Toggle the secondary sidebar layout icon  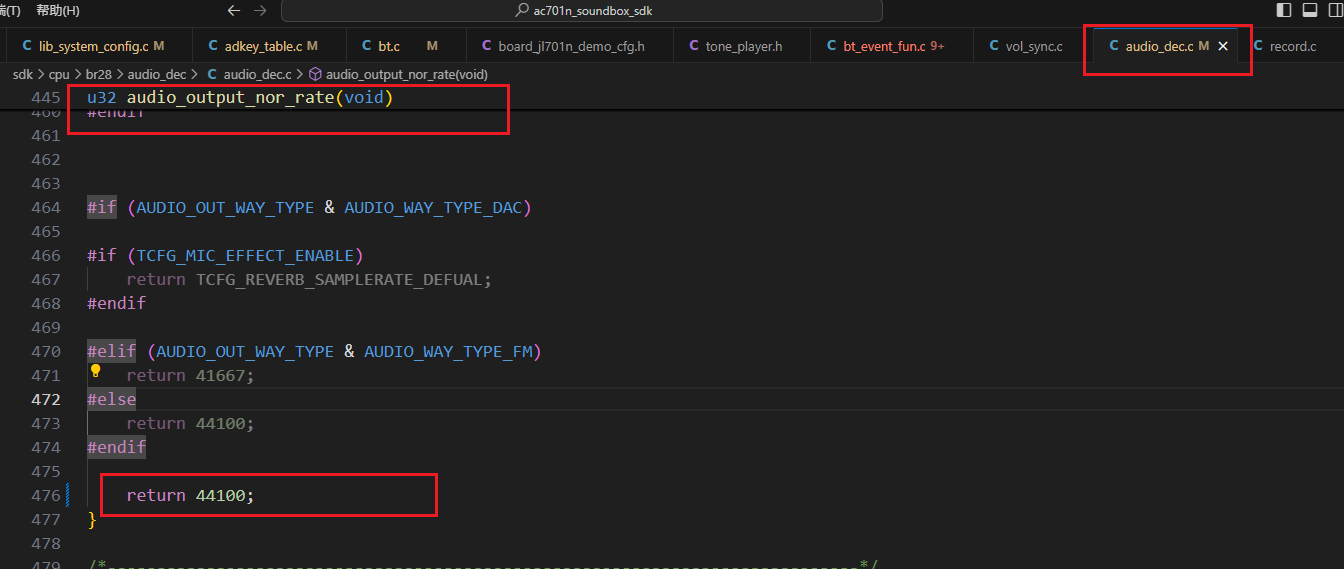coord(1334,10)
